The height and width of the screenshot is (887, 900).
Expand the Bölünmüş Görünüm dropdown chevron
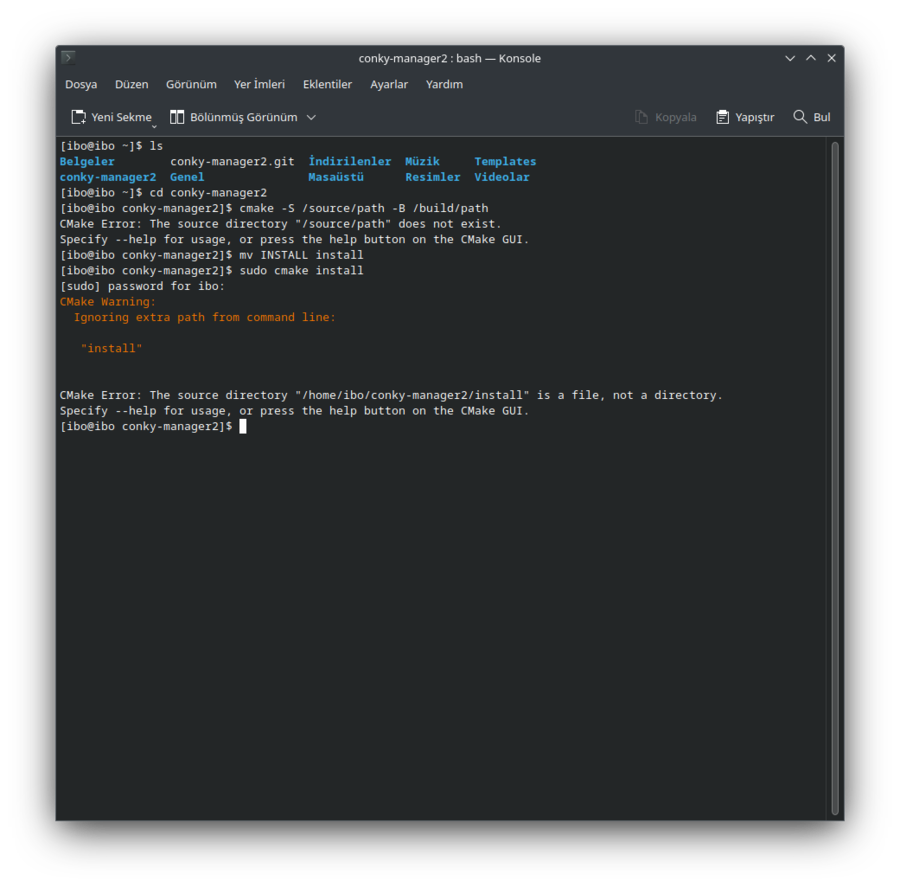pyautogui.click(x=311, y=117)
